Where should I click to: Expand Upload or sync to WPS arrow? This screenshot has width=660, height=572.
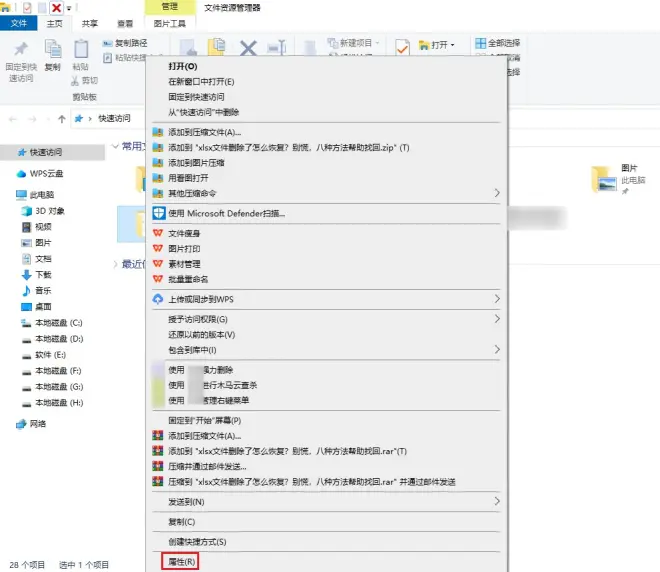[x=497, y=299]
